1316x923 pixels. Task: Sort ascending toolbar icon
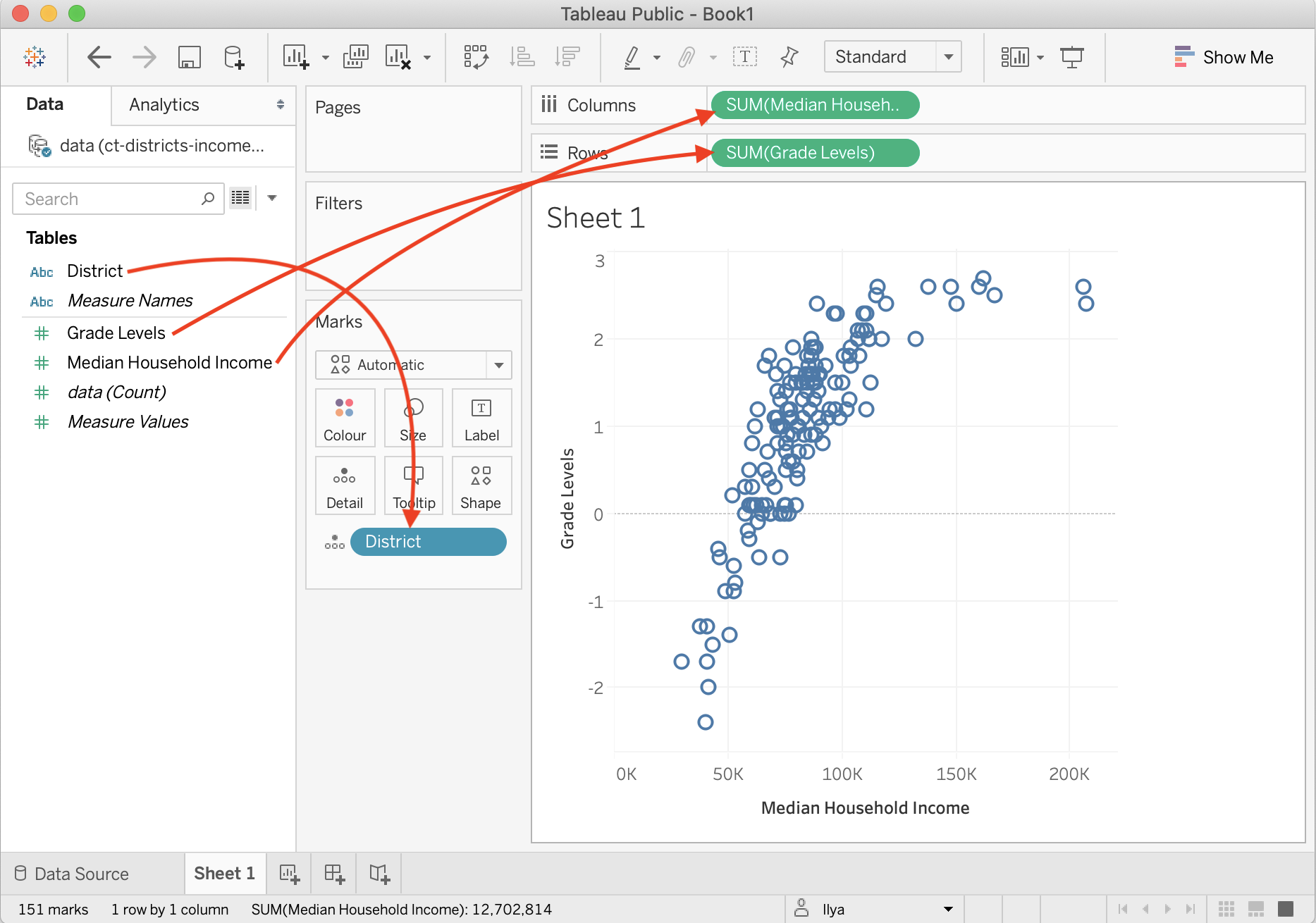click(x=522, y=57)
